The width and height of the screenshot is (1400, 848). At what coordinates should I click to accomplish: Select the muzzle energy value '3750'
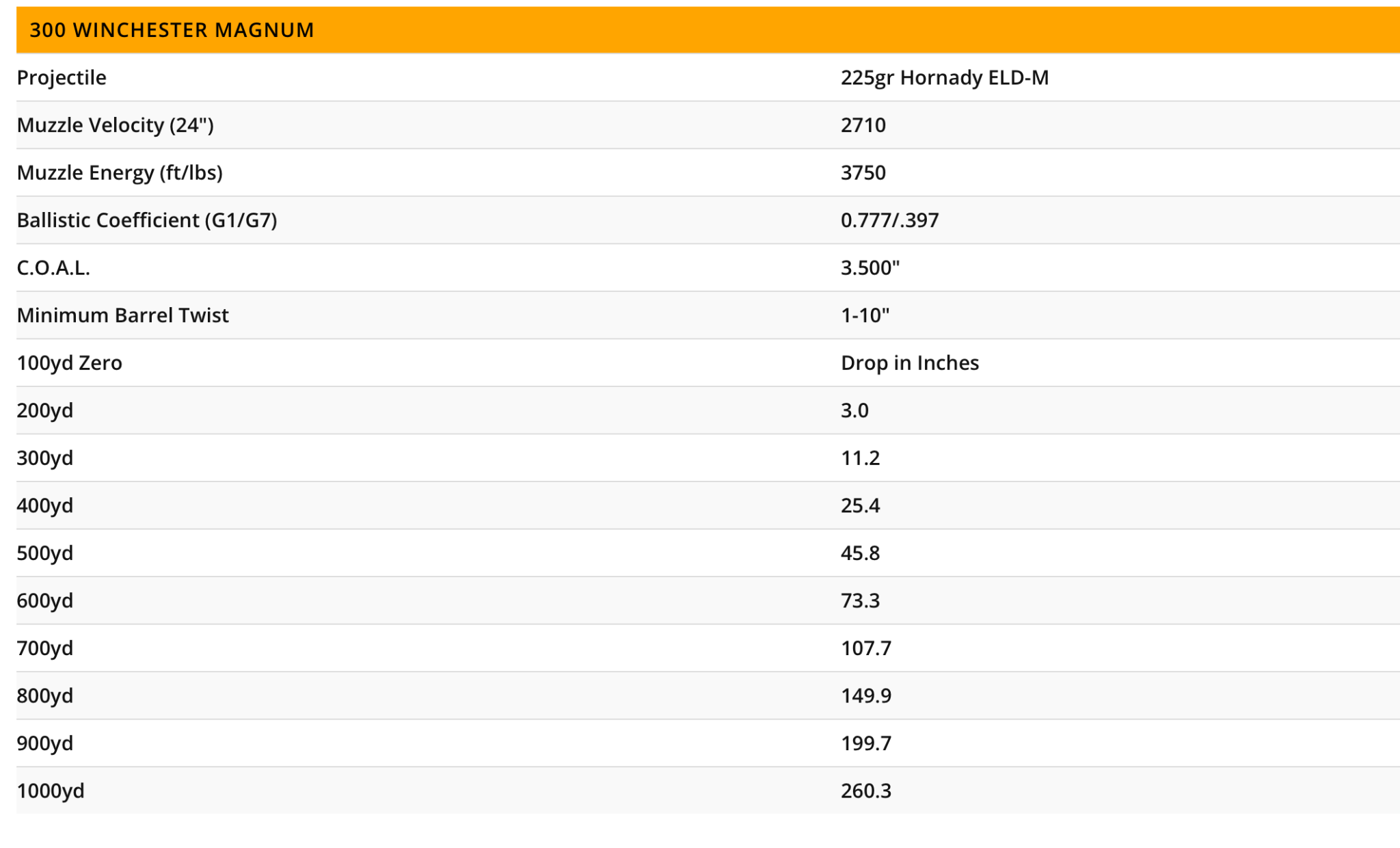(863, 173)
